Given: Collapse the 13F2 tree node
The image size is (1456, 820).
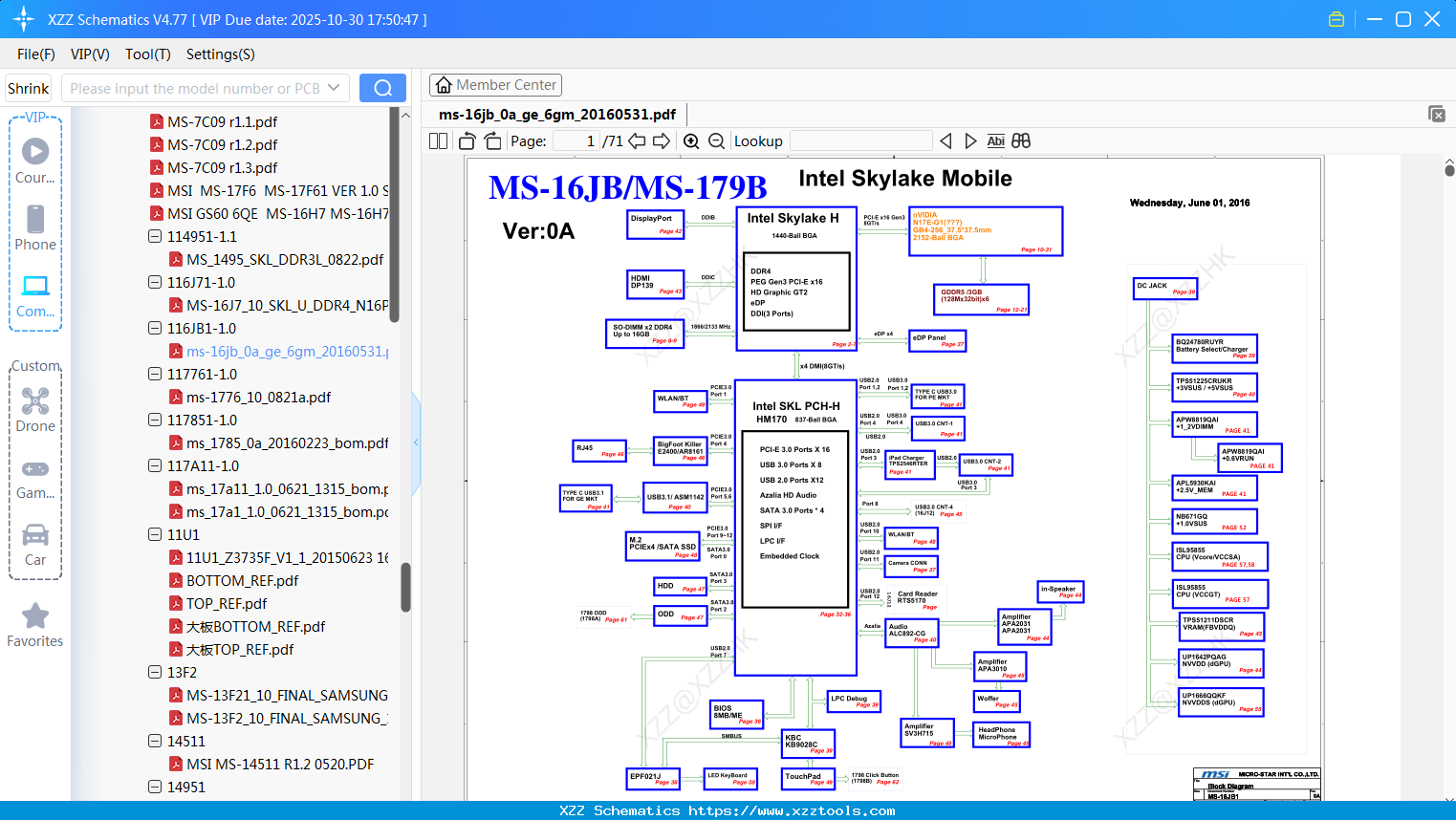Looking at the screenshot, I should tap(154, 672).
